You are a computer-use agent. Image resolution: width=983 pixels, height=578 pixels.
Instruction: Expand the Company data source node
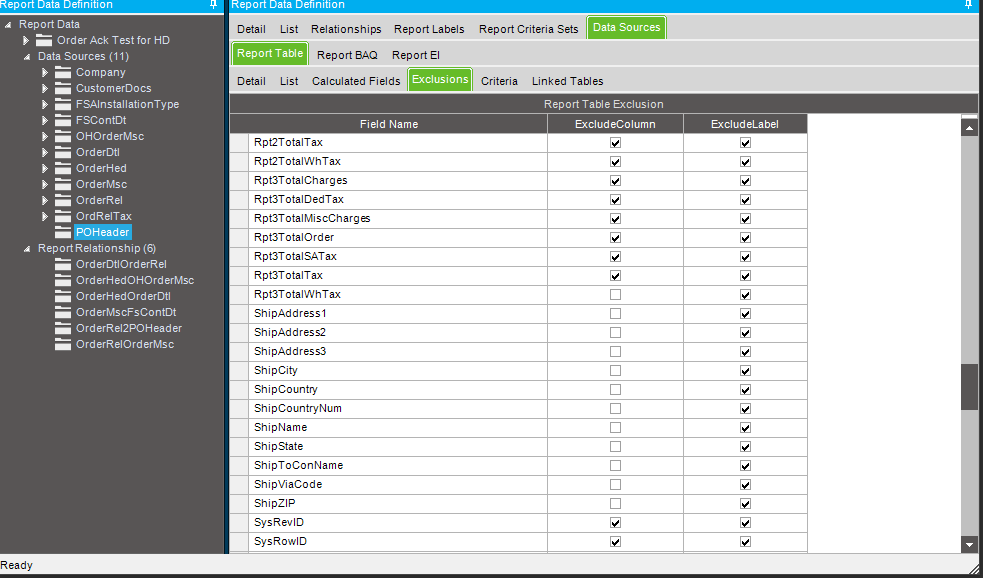coord(45,72)
